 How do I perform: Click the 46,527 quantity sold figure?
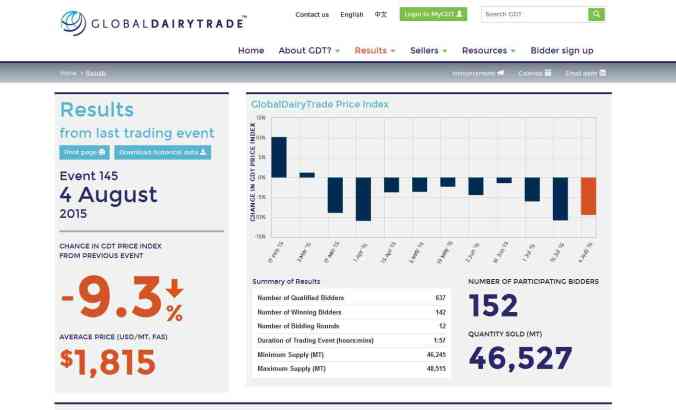click(520, 359)
